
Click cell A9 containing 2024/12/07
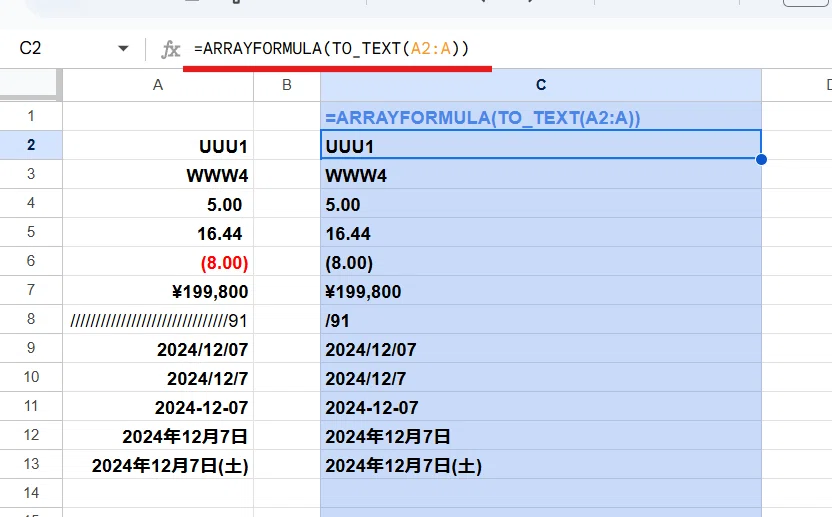click(158, 348)
